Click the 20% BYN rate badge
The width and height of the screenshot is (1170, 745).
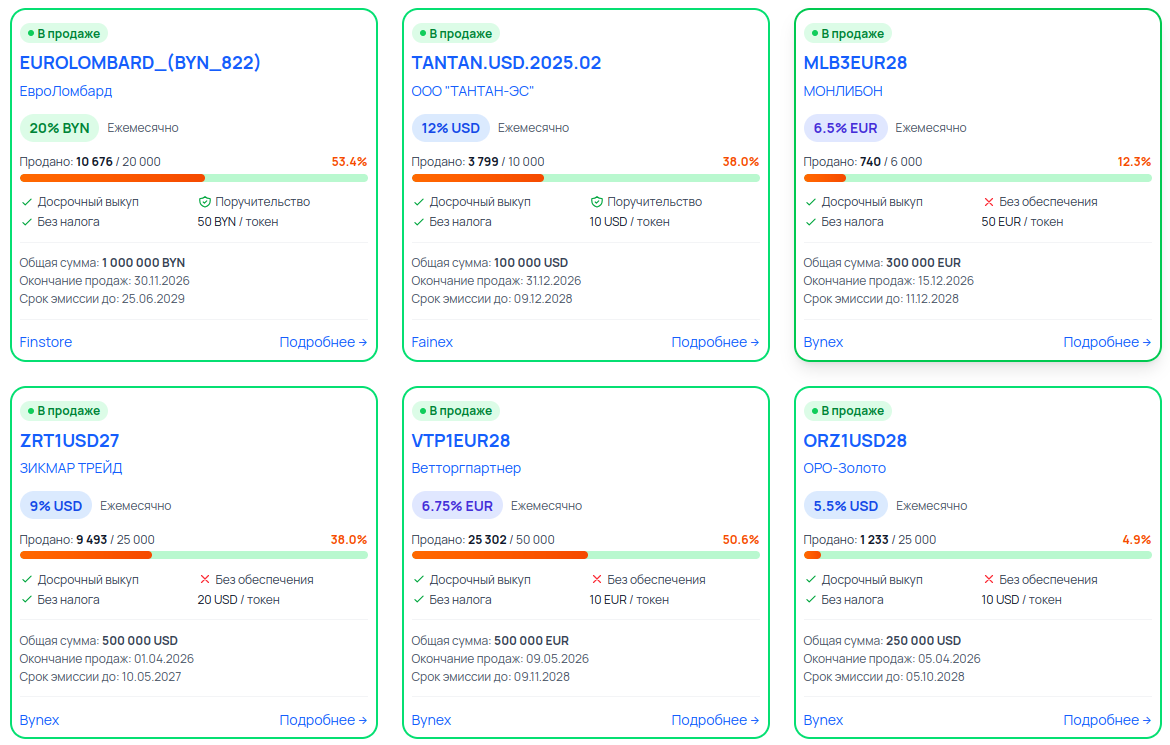coord(59,128)
